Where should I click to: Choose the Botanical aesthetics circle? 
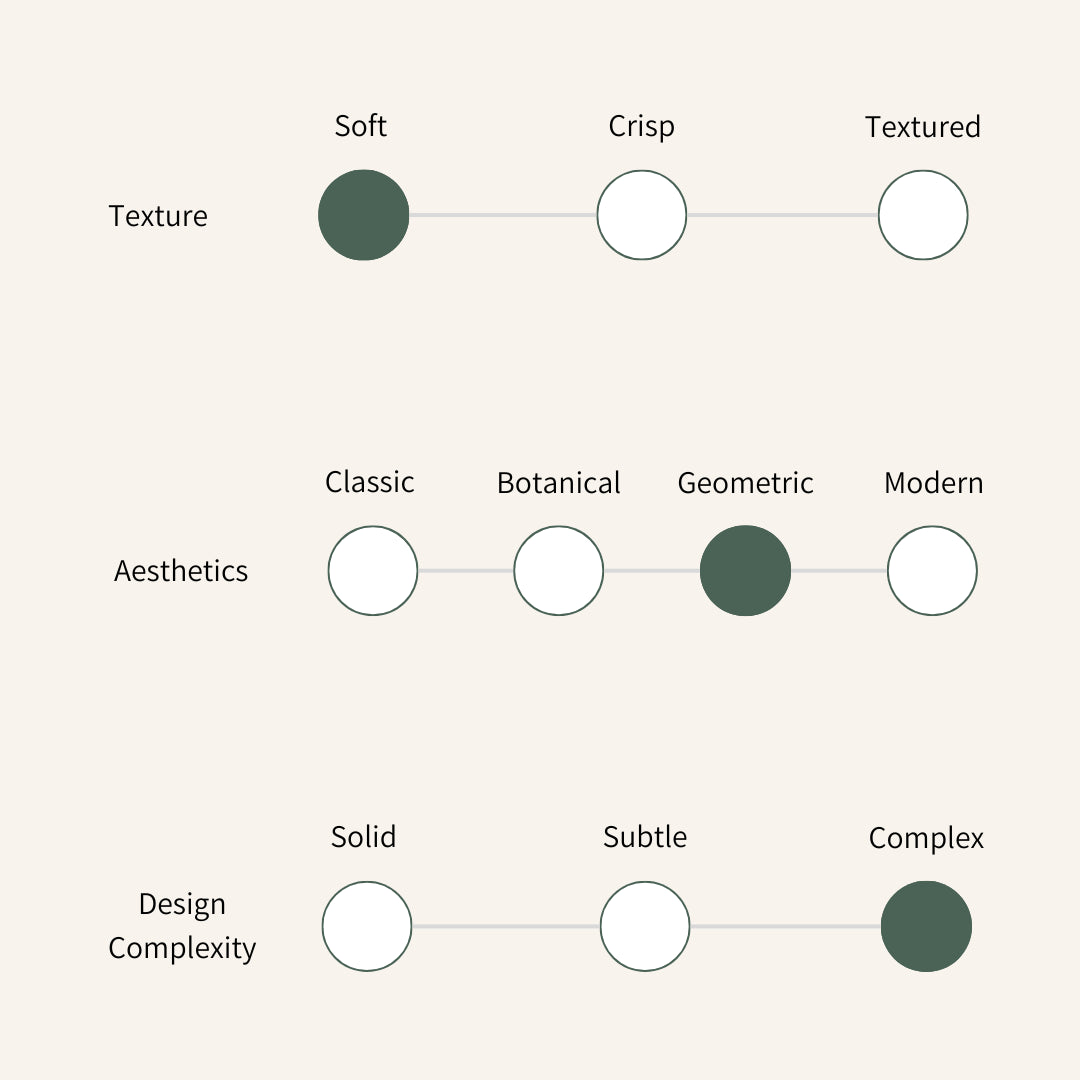coord(559,570)
